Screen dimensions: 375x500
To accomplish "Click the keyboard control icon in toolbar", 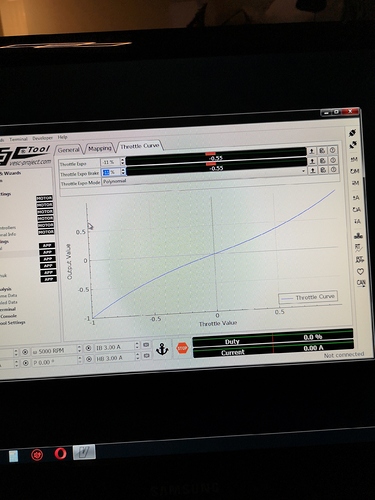I will coord(358,236).
